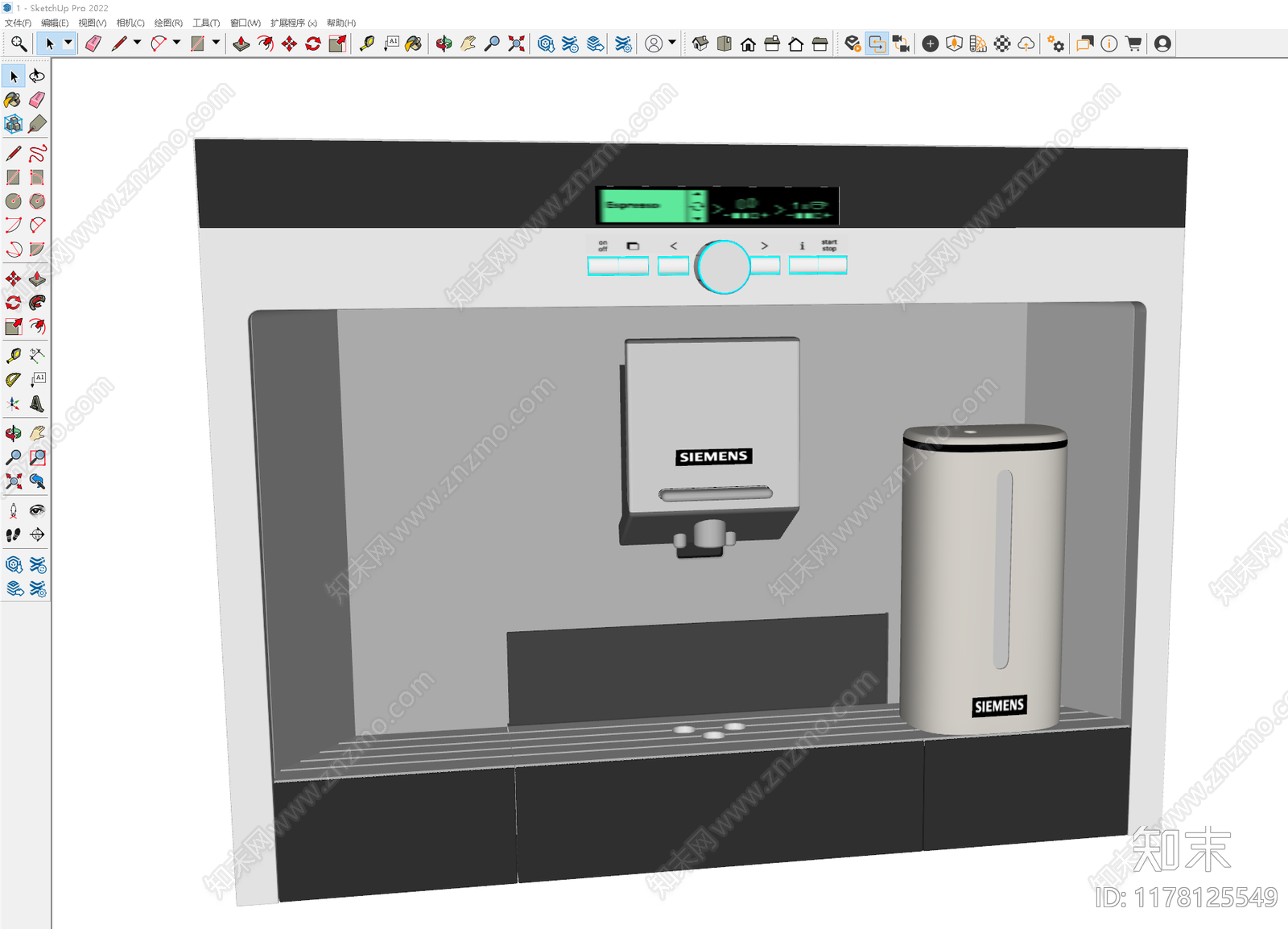Choose the Circle tool

pos(14,201)
